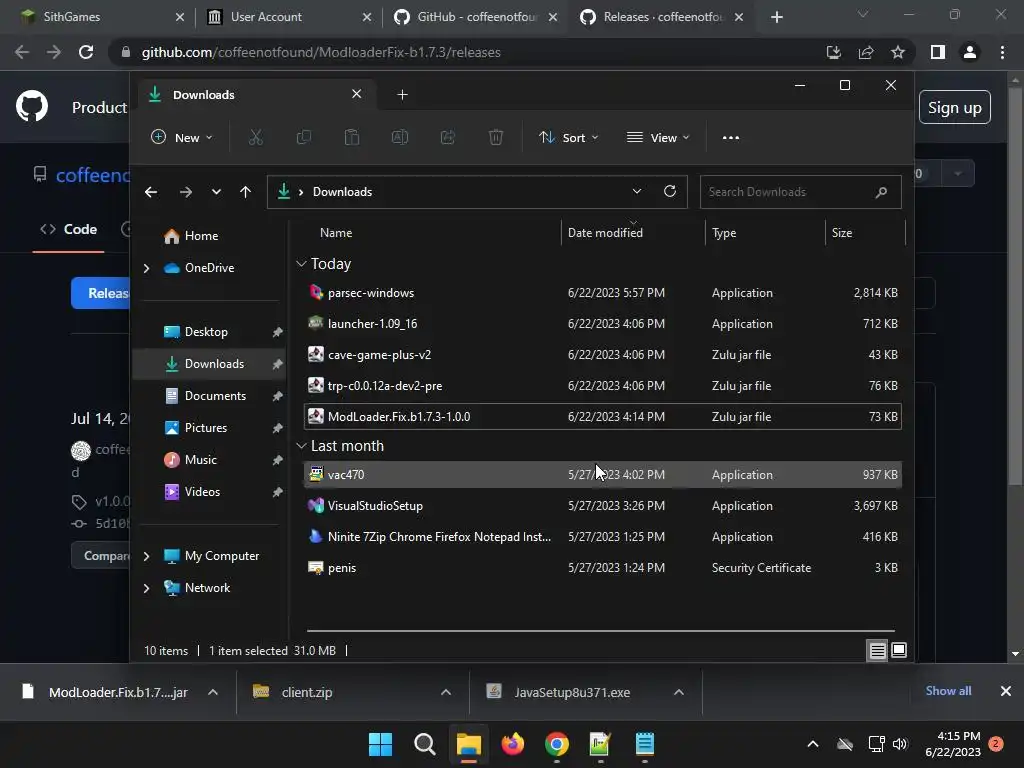1024x768 pixels.
Task: Select the cave-game-plus-v2 jar file
Action: click(x=603, y=355)
